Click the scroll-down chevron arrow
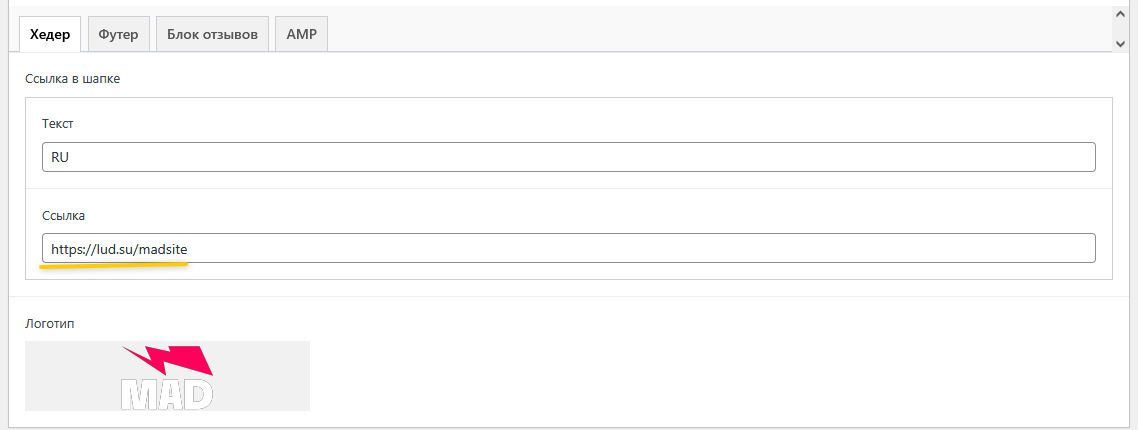Viewport: 1138px width, 430px height. click(x=1121, y=43)
